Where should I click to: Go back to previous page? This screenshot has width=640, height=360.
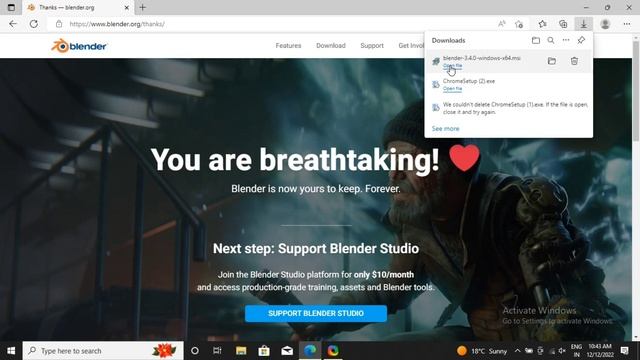(x=13, y=24)
